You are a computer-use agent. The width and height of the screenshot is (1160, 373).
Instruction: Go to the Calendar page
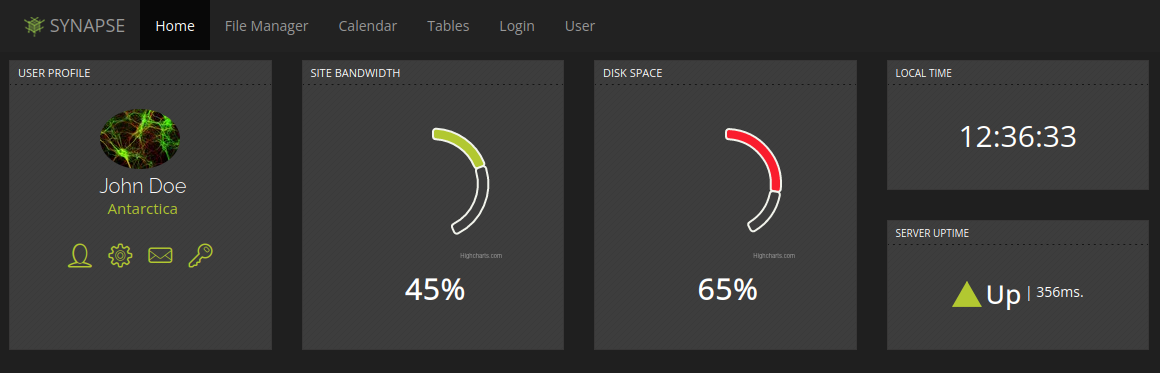[368, 25]
